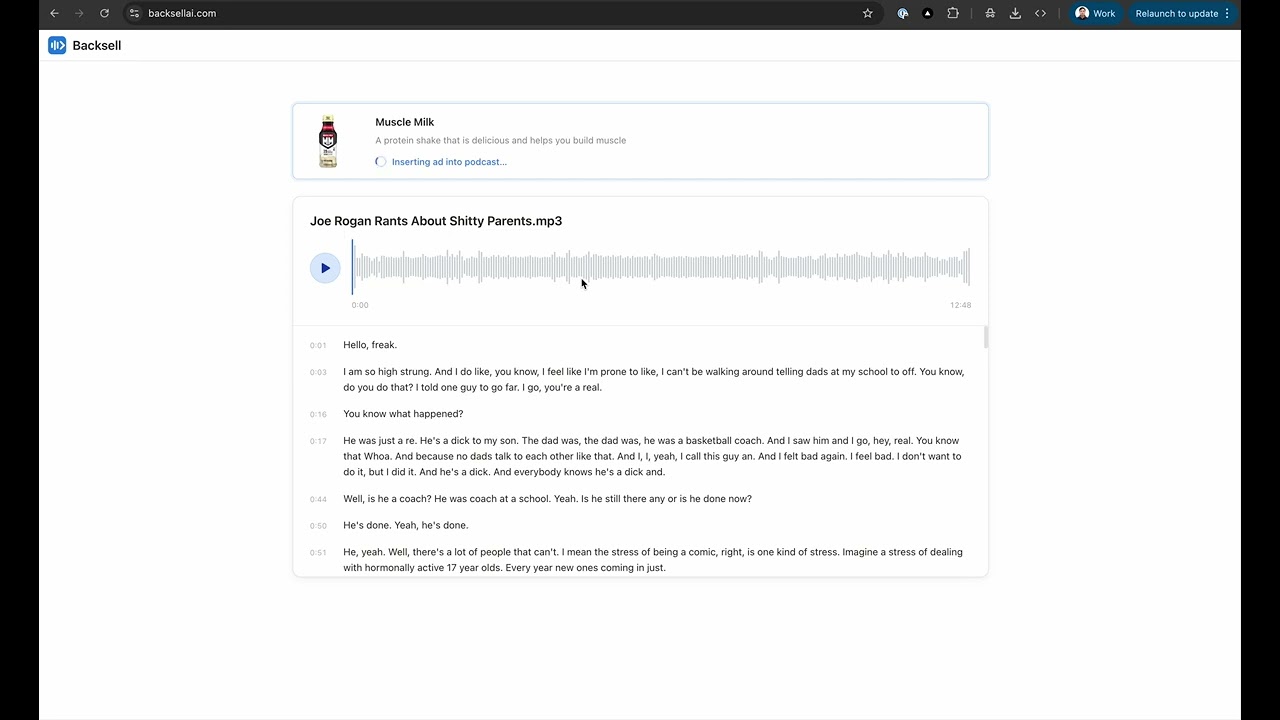Screen dimensions: 1280x720
Task: Click the 0:16 timestamp
Action: click(x=318, y=414)
